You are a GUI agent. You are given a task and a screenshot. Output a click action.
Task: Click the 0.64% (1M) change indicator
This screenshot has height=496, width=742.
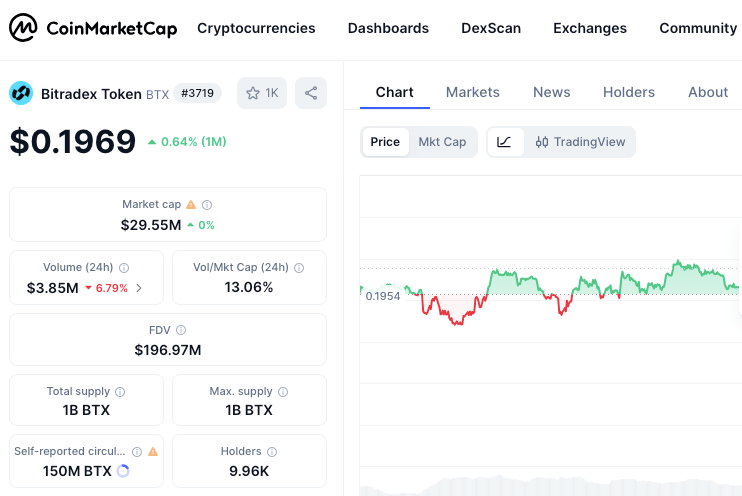point(187,142)
